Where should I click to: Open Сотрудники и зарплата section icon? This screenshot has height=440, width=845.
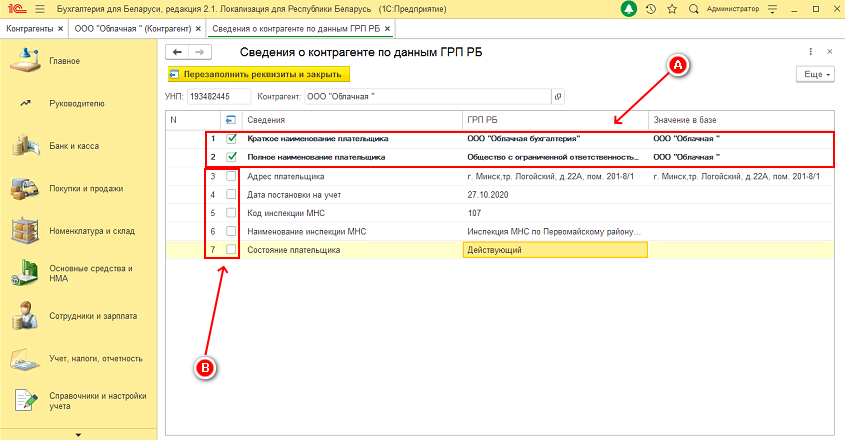pos(25,315)
